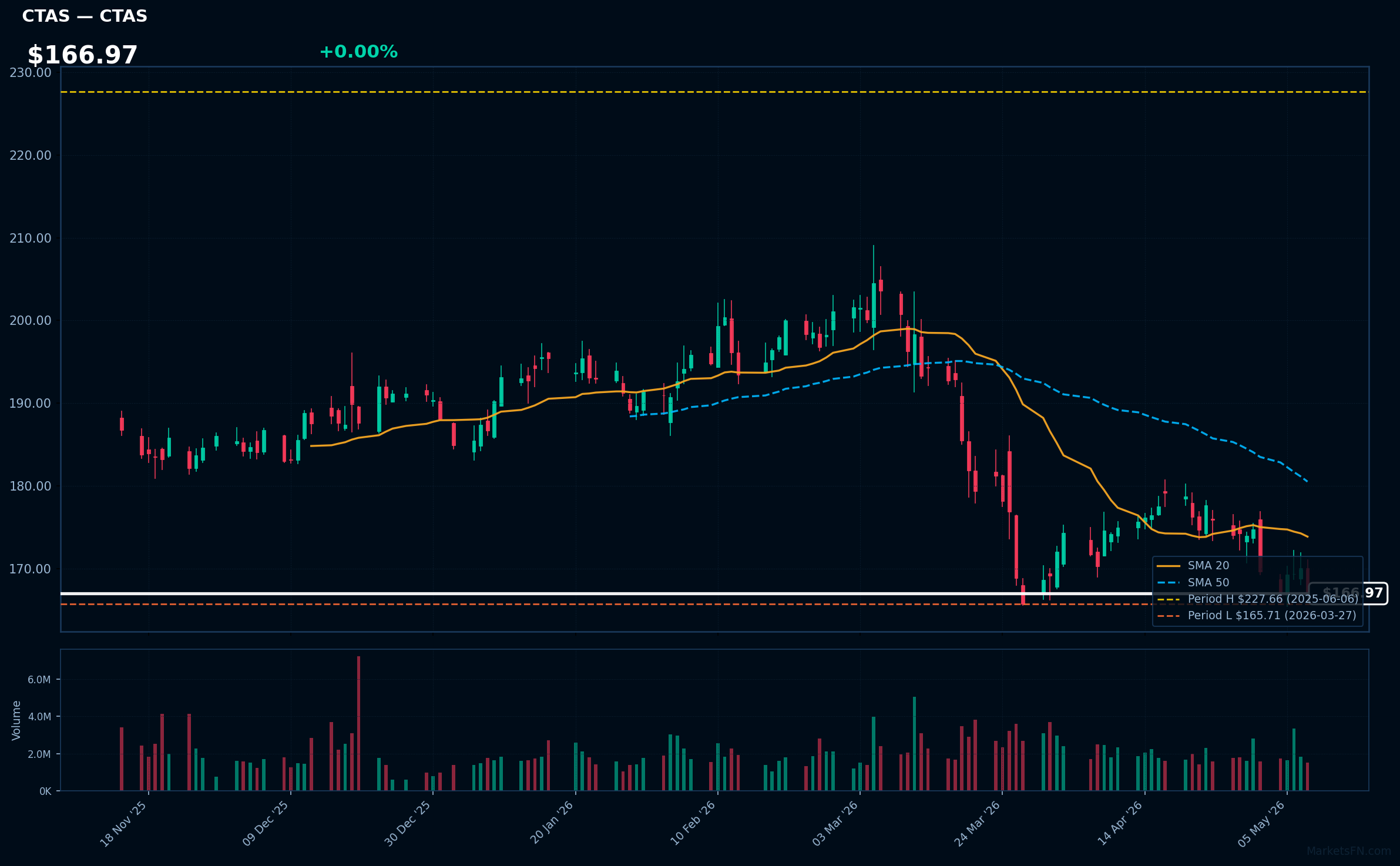Click the orange SMA 20 legend line swatch
Screen dimensions: 1400x866
point(1169,566)
